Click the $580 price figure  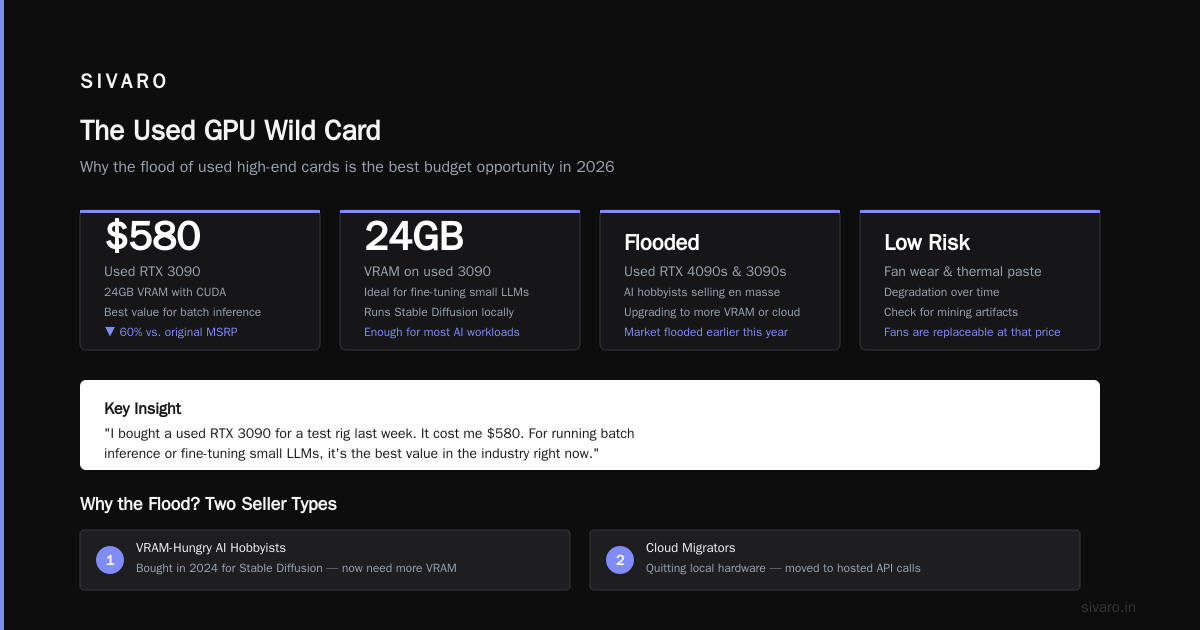pos(153,236)
